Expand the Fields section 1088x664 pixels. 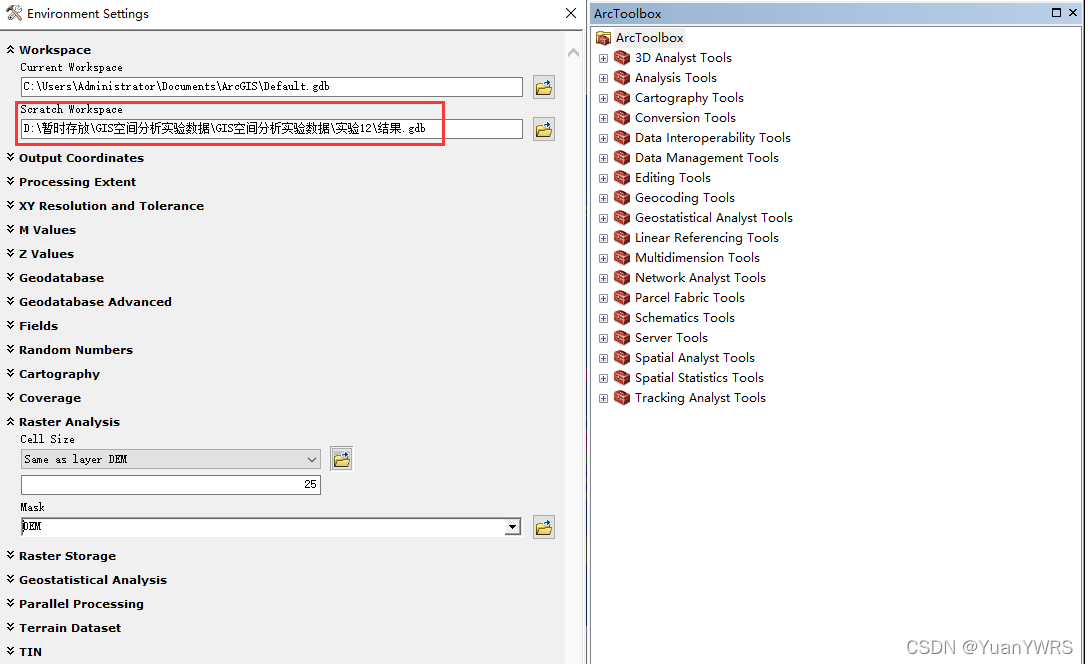[x=10, y=325]
